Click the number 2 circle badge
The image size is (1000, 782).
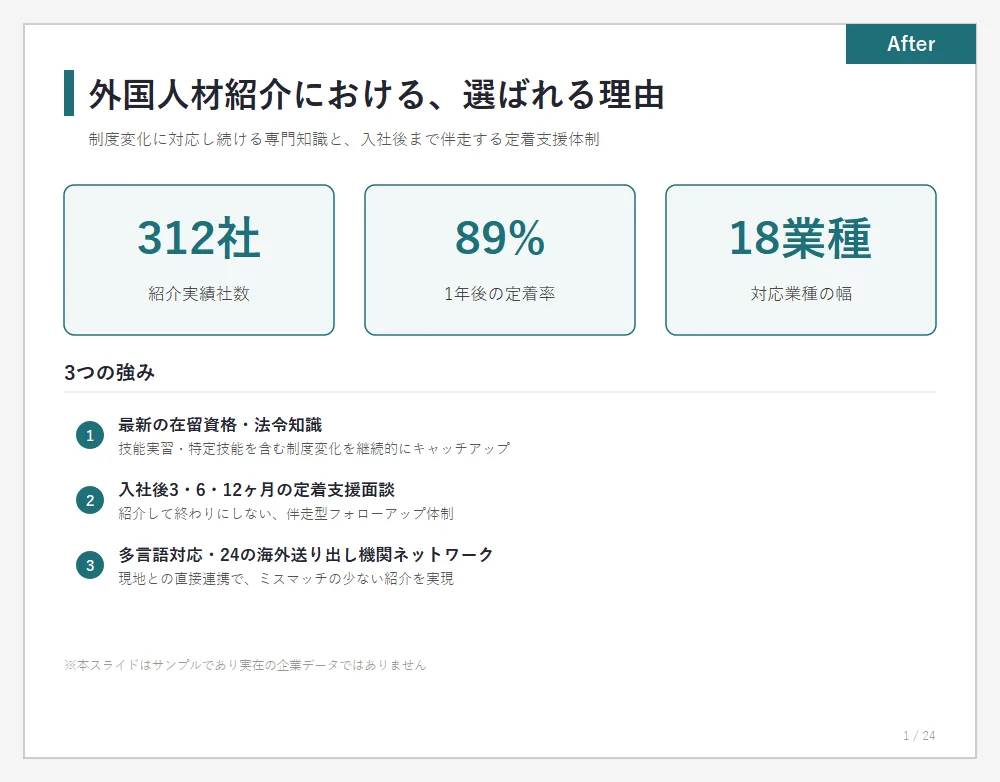coord(90,501)
